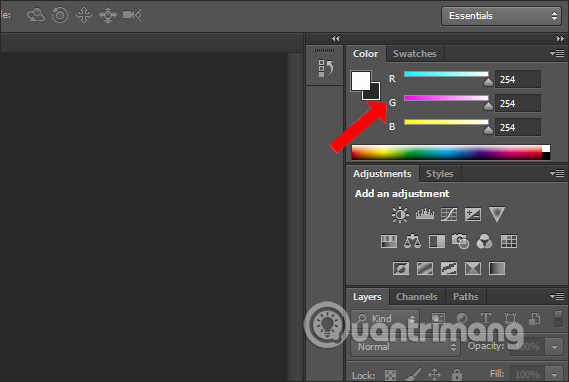Viewport: 569px width, 382px height.
Task: Select the 3D Pan Object icon
Action: pyautogui.click(x=84, y=15)
